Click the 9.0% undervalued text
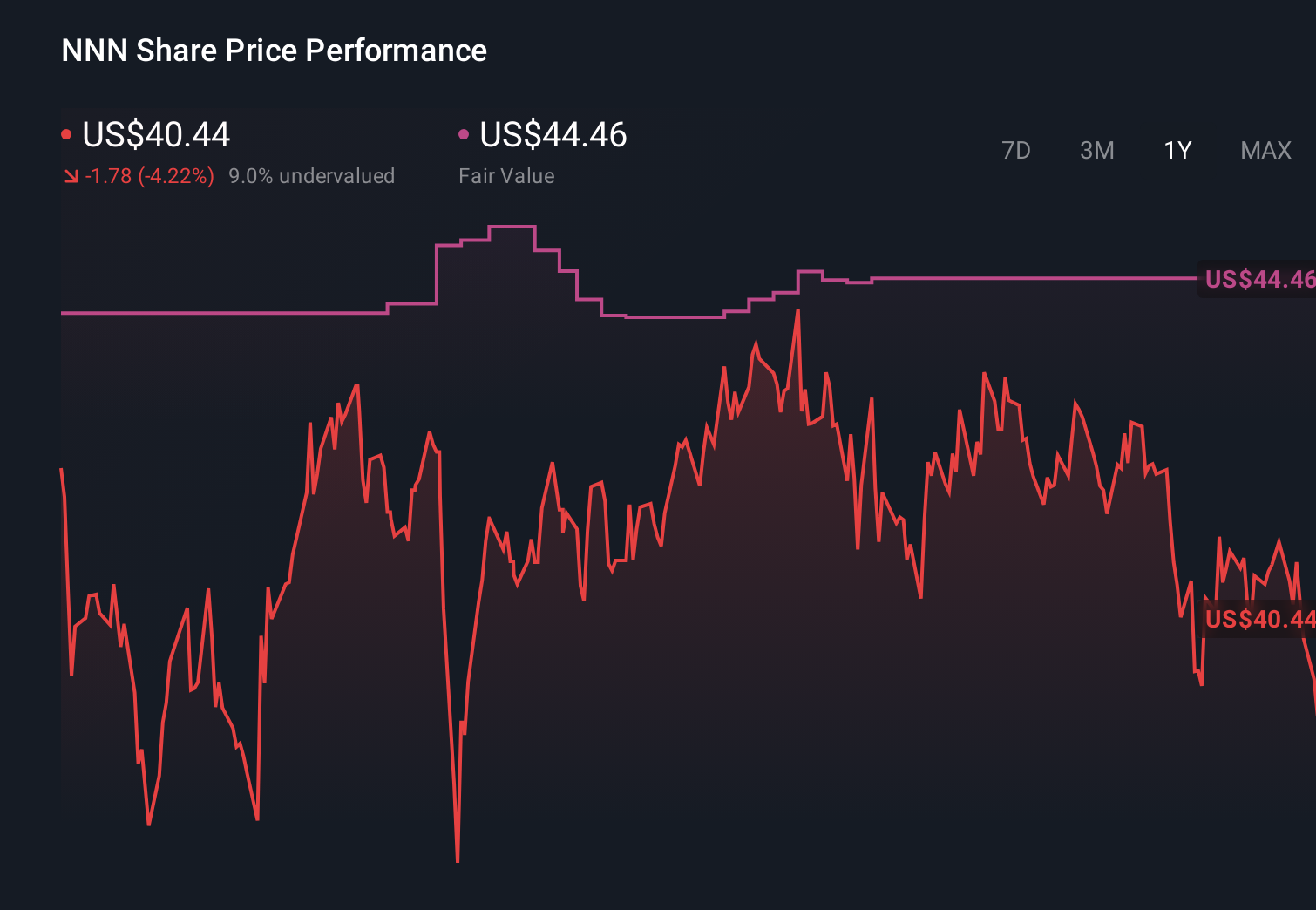1316x910 pixels. coord(312,175)
